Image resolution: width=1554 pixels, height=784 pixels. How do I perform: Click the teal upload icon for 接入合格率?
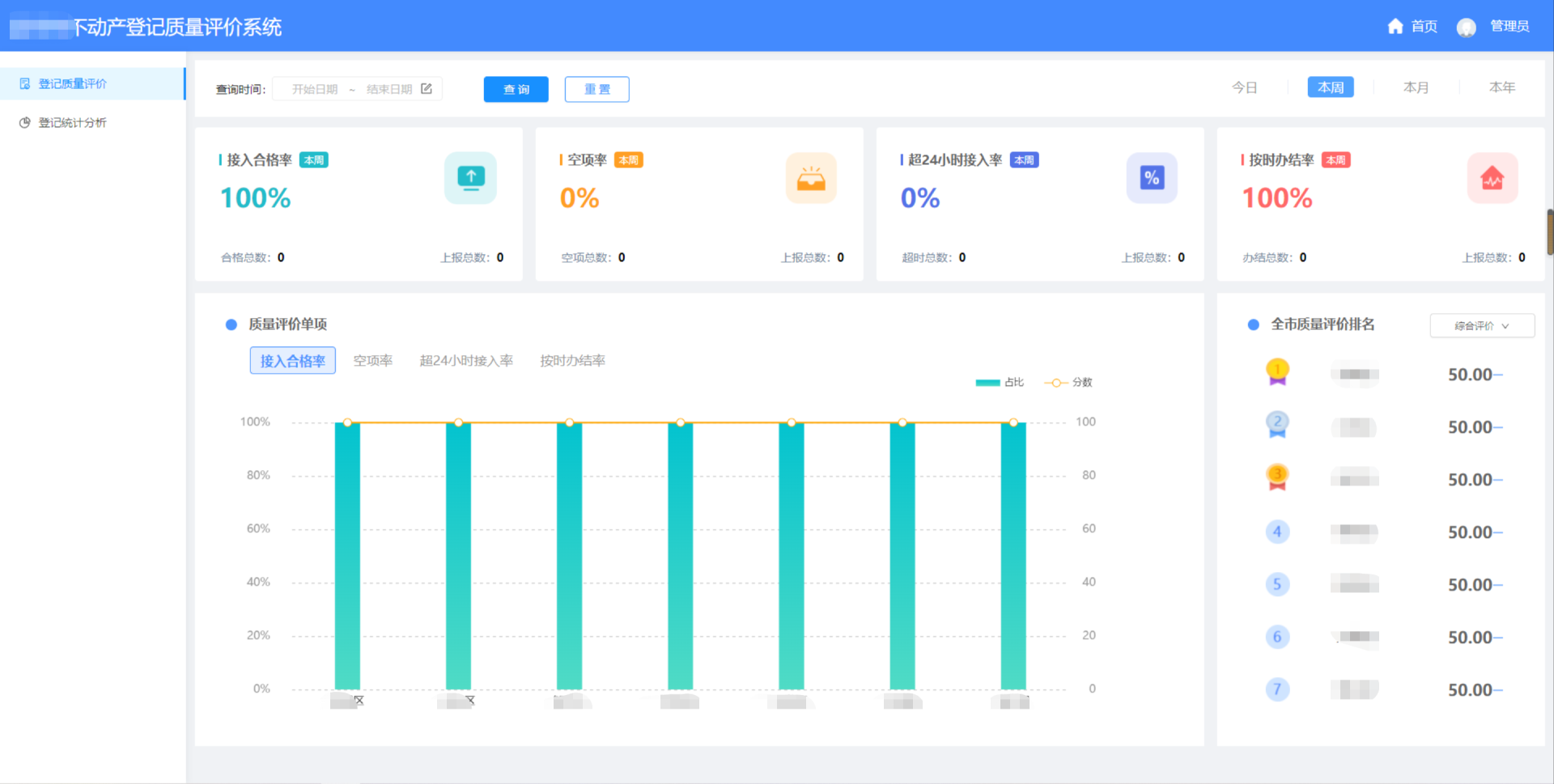470,178
